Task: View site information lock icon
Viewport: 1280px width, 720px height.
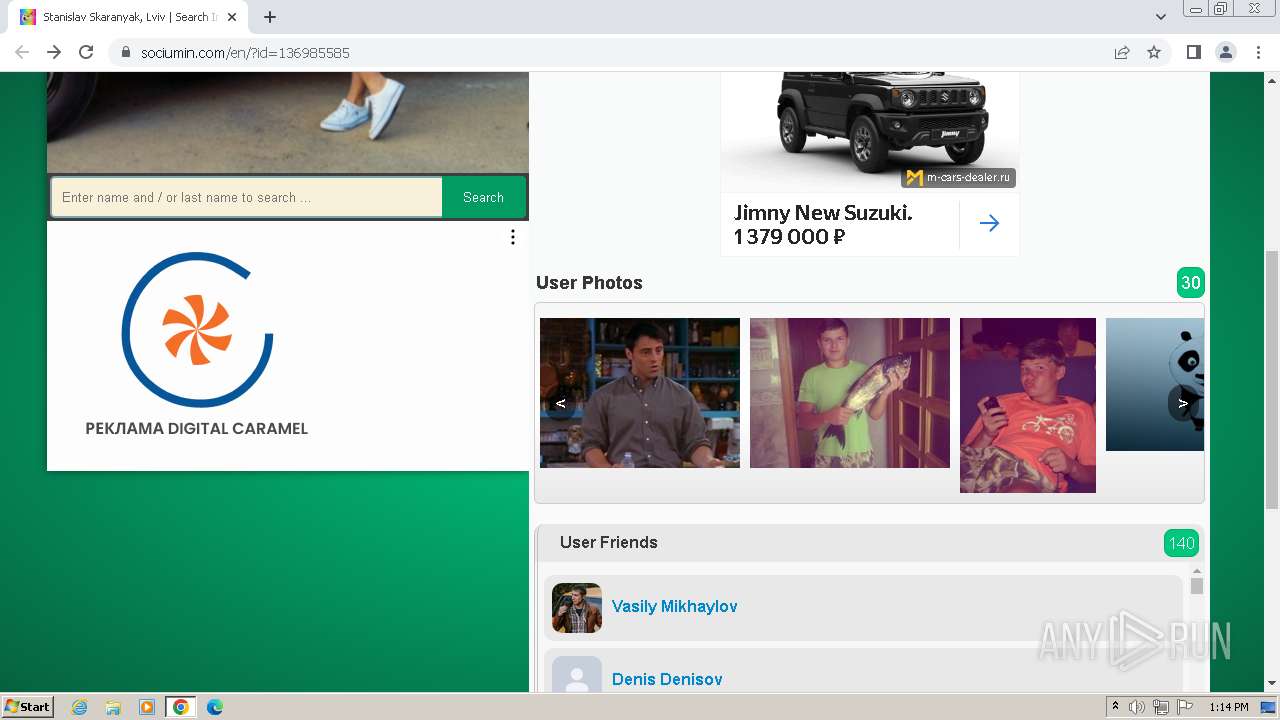Action: 126,52
